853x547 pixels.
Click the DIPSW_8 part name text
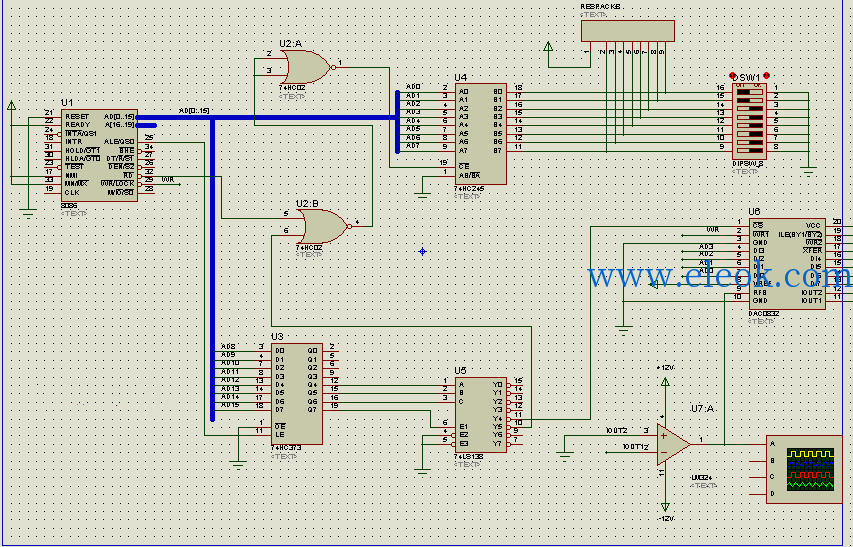[x=747, y=164]
